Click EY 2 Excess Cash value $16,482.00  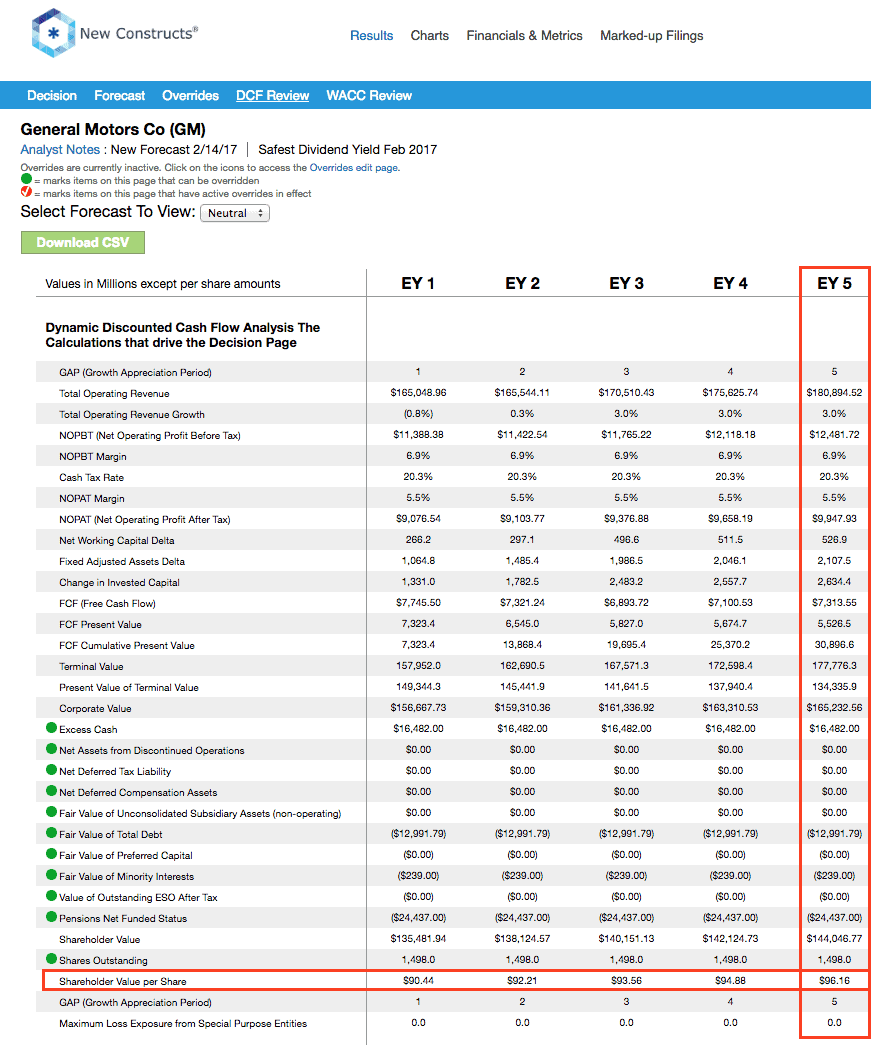522,728
